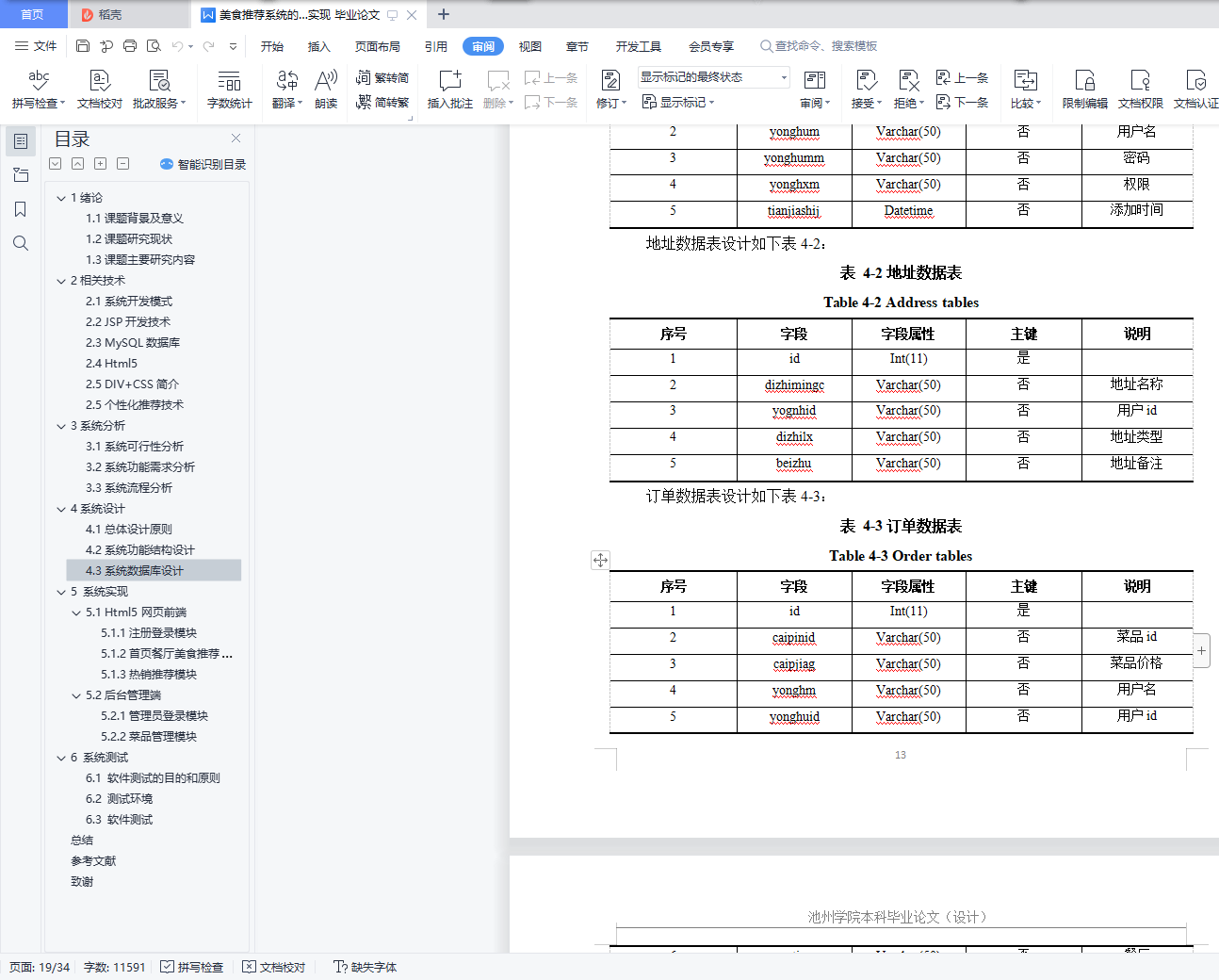Show the 字数统计 word count
Viewport: 1219px width, 980px height.
(x=229, y=90)
